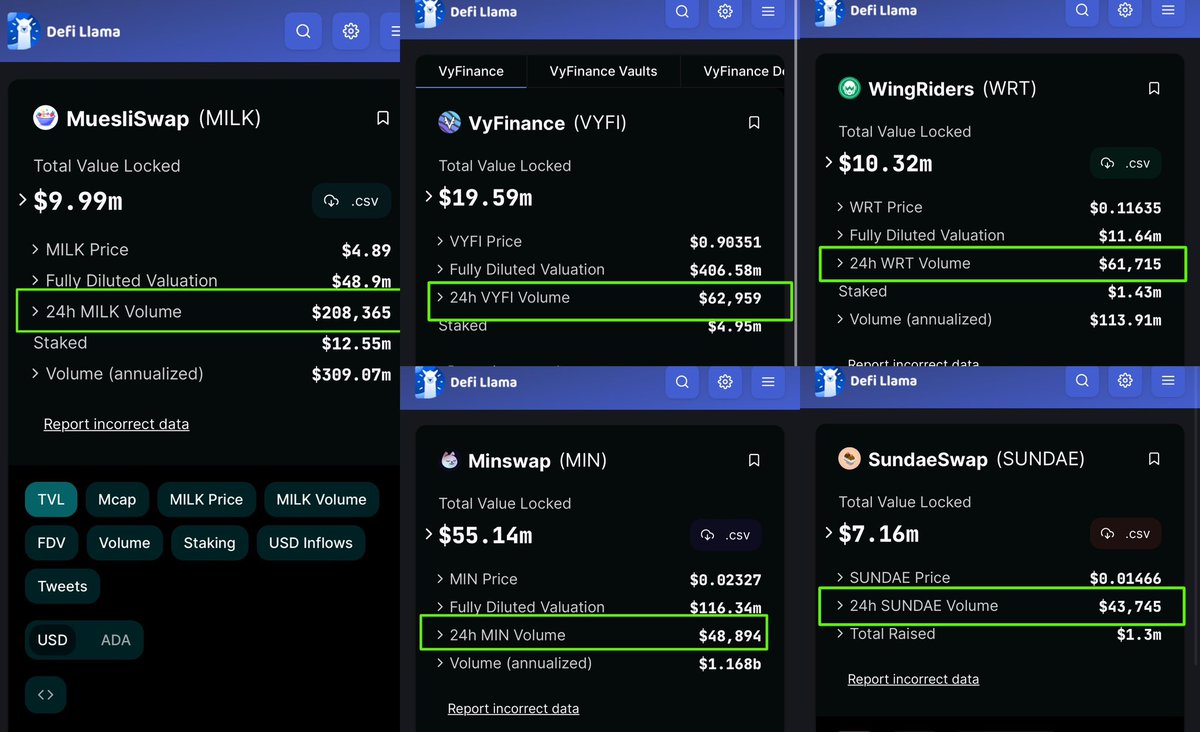1200x732 pixels.
Task: Open hamburger menu in WingRiders panel header
Action: 1168,12
